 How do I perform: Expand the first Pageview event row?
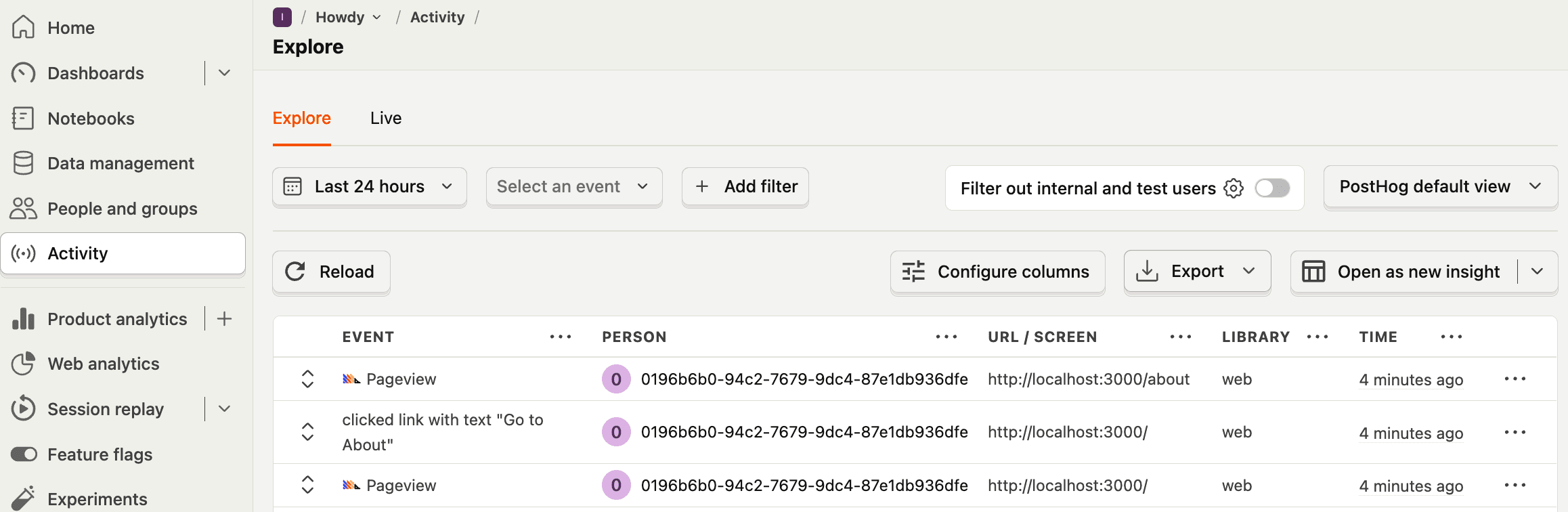coord(307,379)
